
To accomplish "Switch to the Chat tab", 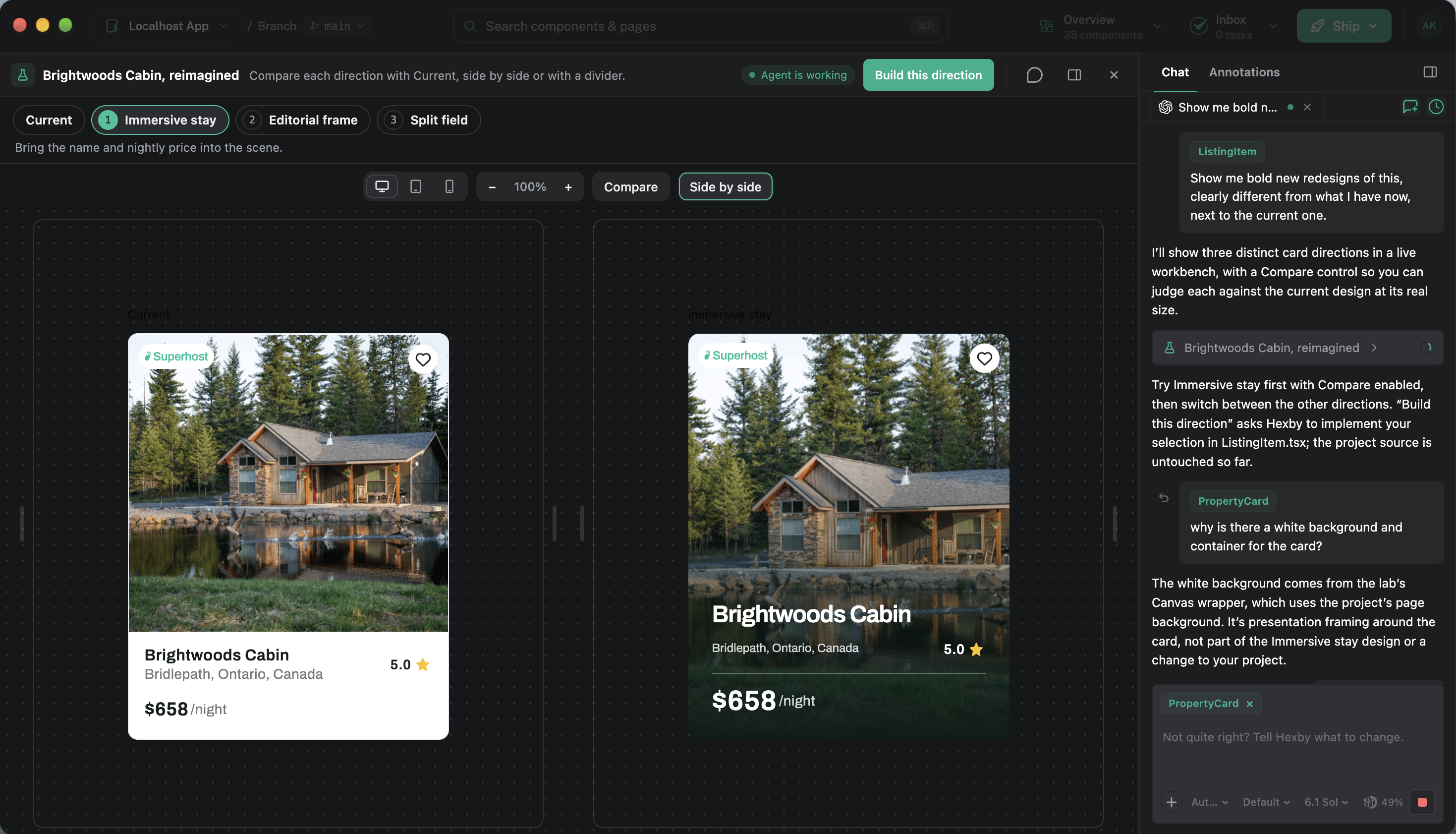I will coord(1175,72).
